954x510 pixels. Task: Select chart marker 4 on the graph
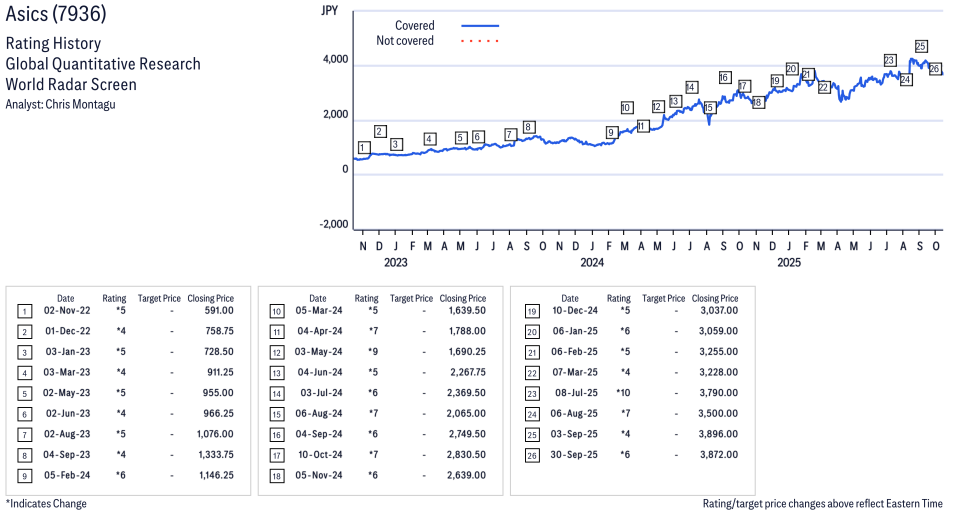pyautogui.click(x=430, y=139)
